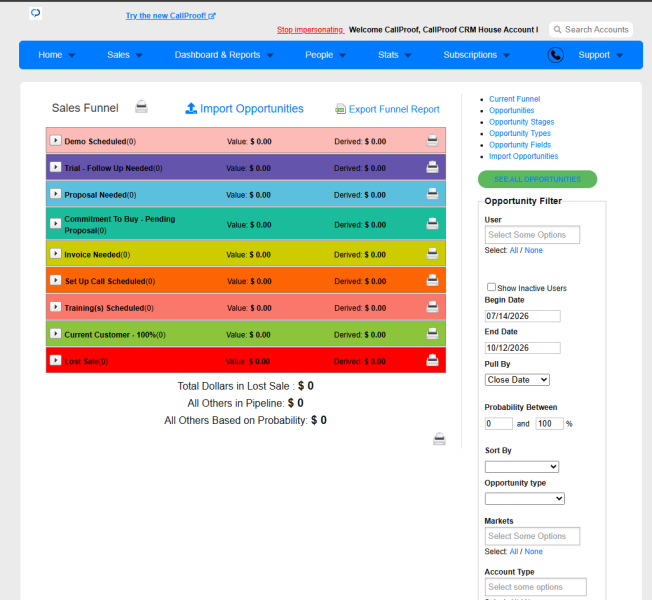Print the Current Customer - 100% stage
The image size is (652, 600).
coord(432,333)
